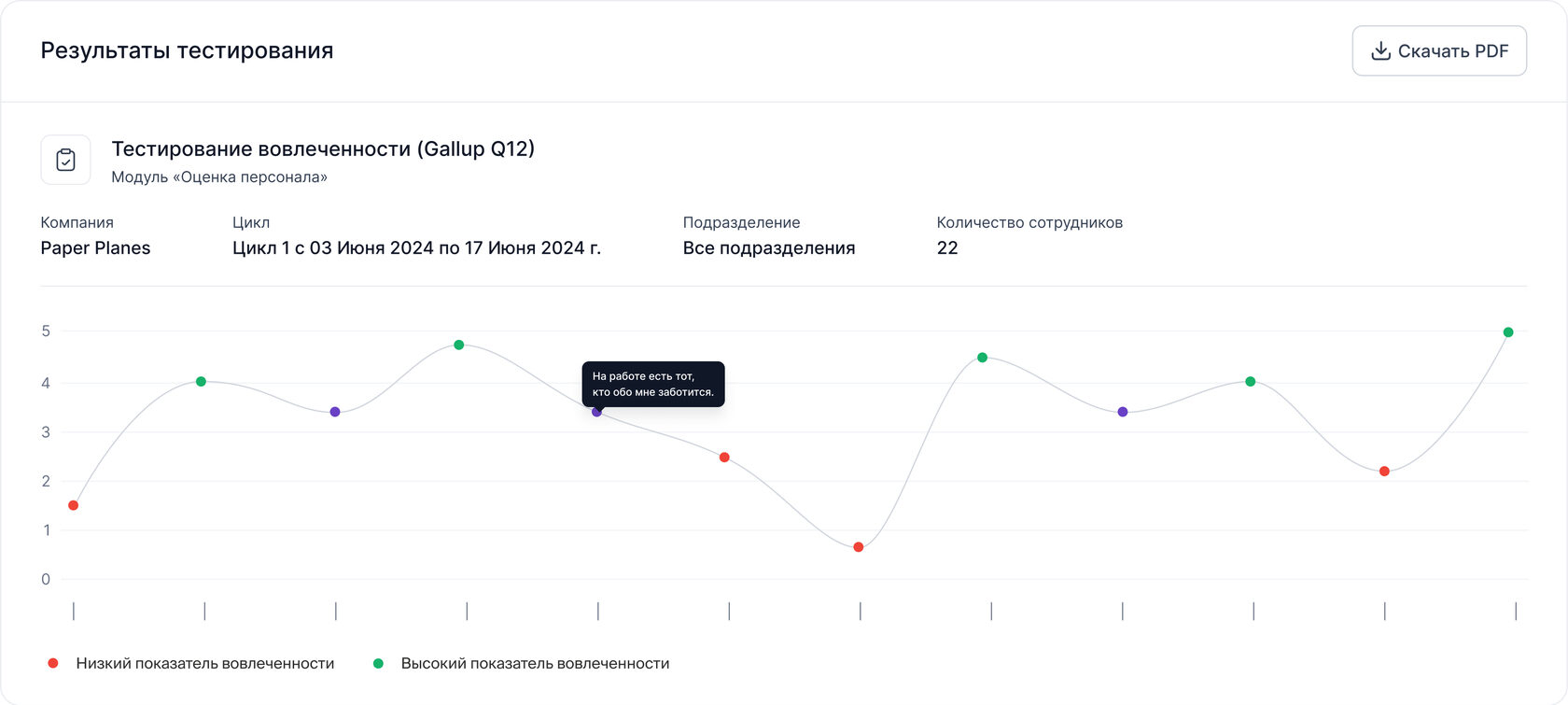Click the tooltip На работе есть тот
The image size is (1568, 705).
click(653, 384)
